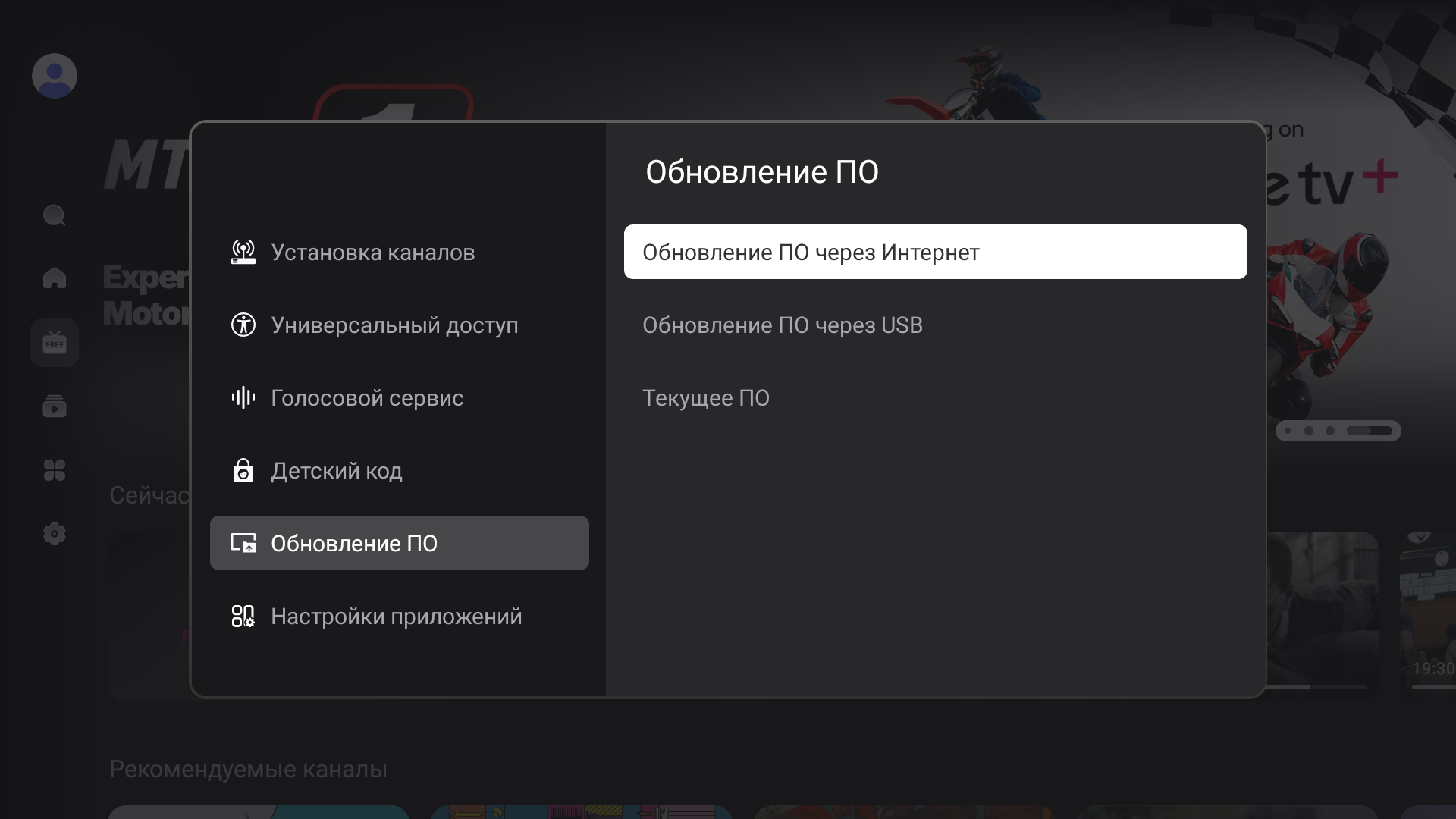Open the video library icon in sidebar
Viewport: 1456px width, 819px height.
(x=54, y=406)
